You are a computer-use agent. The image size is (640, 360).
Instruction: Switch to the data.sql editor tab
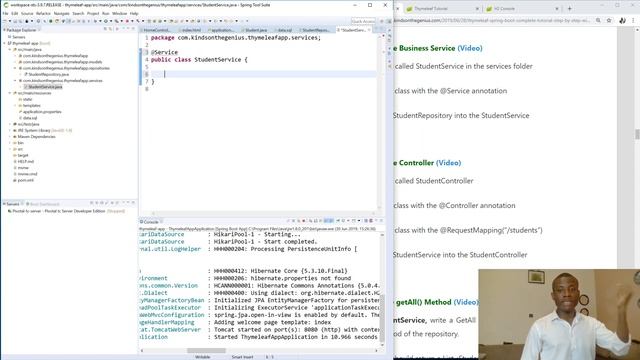point(284,30)
